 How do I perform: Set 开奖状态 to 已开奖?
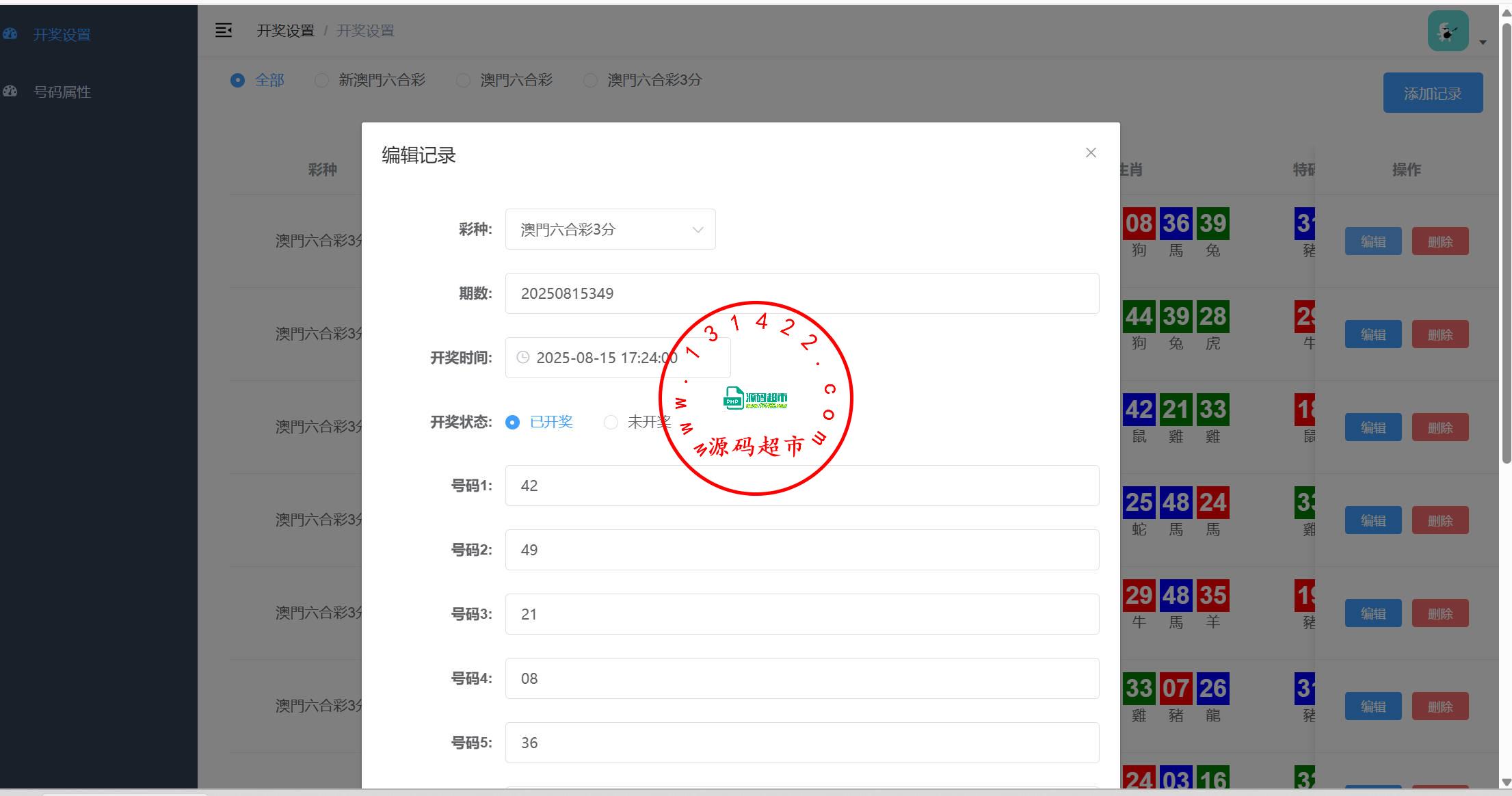click(x=512, y=423)
